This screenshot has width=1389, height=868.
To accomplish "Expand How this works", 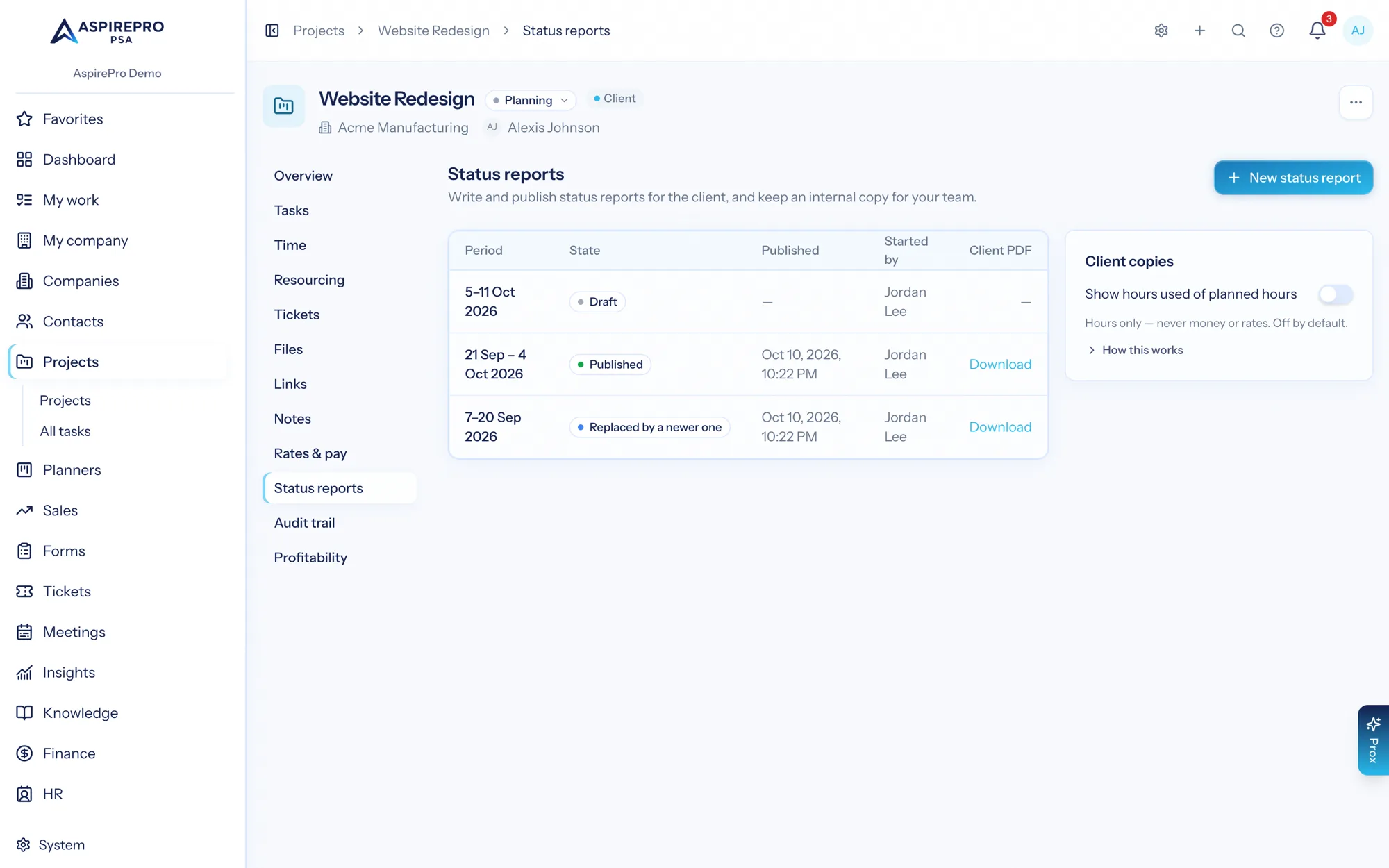I will pos(1135,350).
